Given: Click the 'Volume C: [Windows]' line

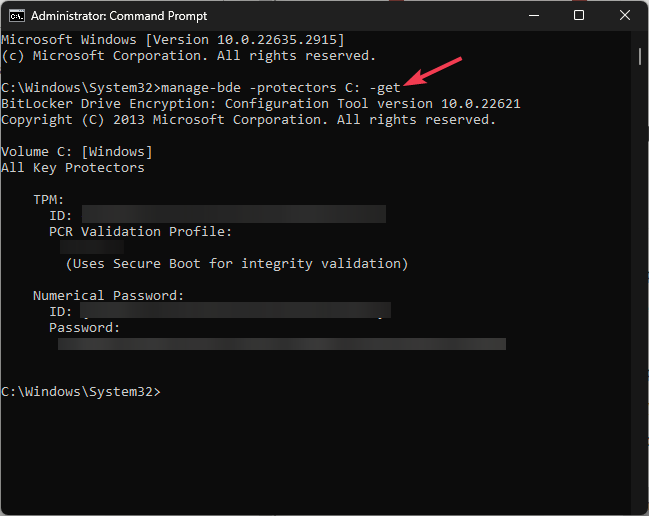Looking at the screenshot, I should pyautogui.click(x=77, y=152).
